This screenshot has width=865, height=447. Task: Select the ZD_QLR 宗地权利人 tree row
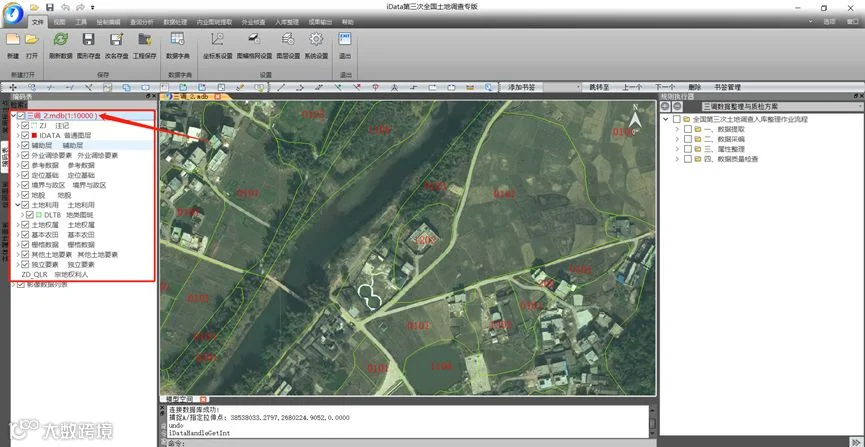pos(55,274)
